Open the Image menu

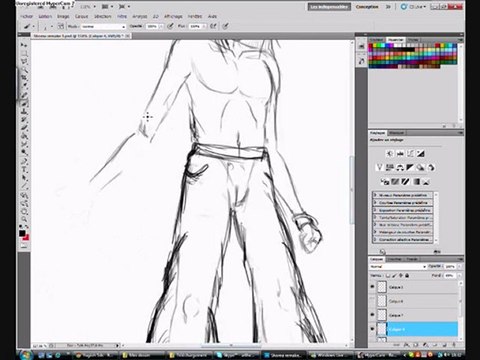click(63, 16)
